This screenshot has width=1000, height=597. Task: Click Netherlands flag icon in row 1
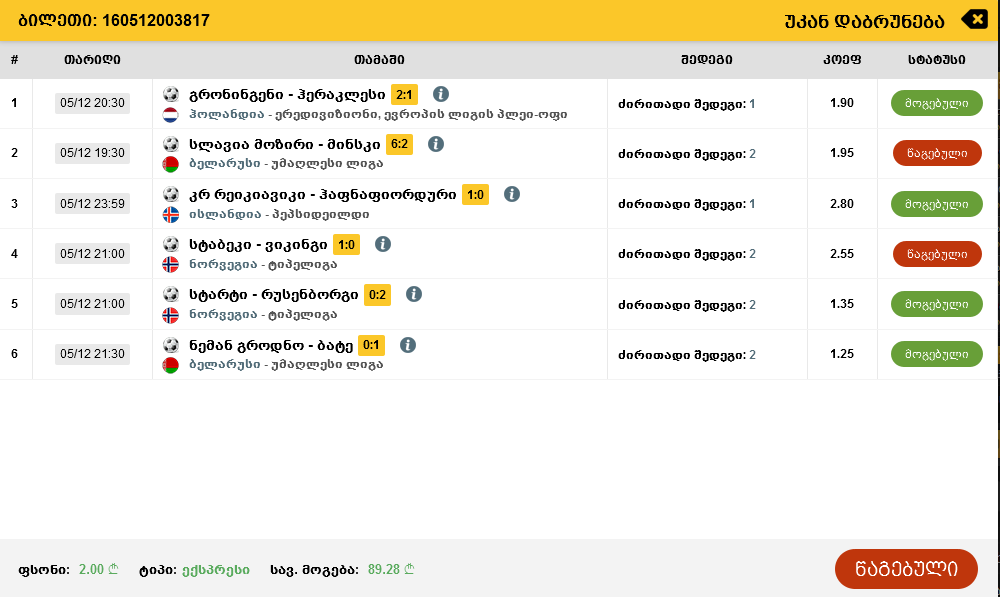170,115
